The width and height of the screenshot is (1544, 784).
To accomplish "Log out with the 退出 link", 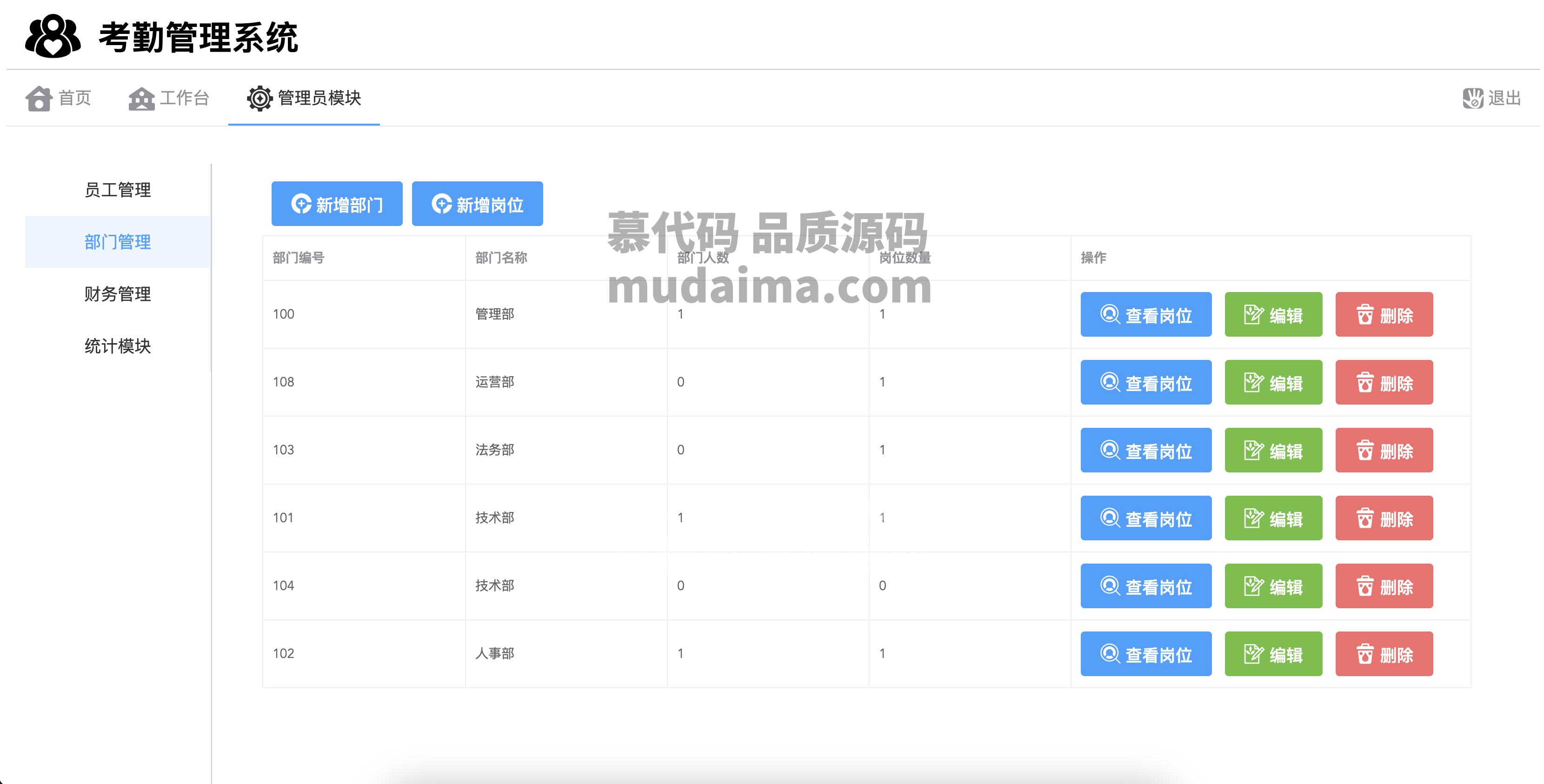I will 1492,98.
